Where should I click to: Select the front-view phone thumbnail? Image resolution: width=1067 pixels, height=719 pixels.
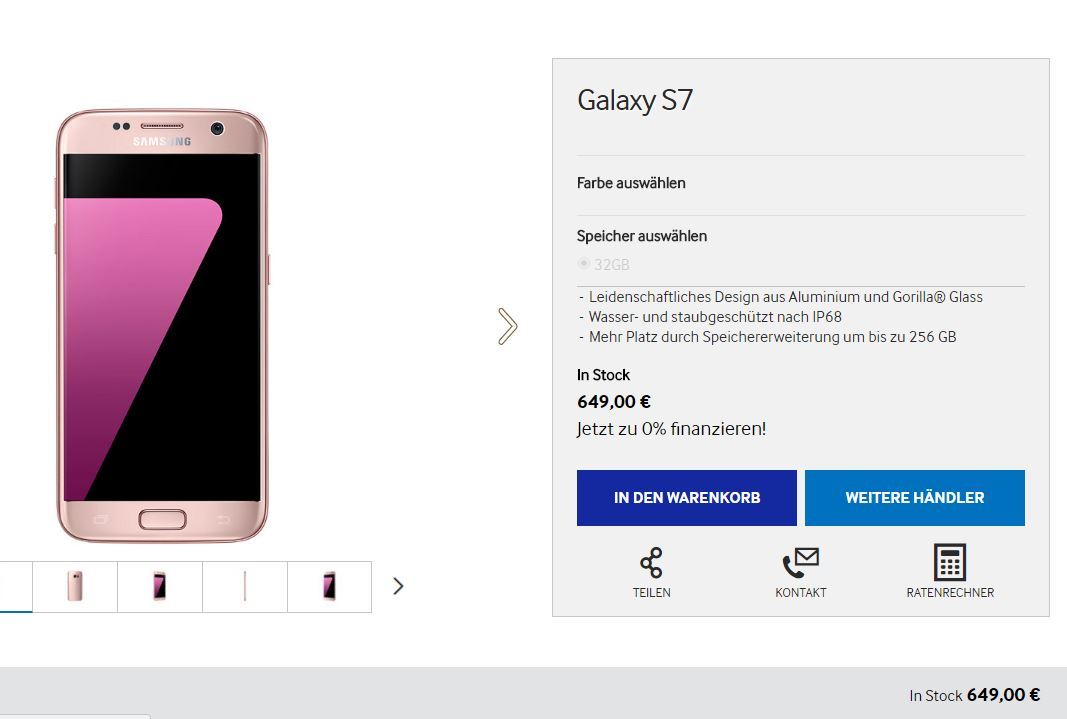(x=160, y=586)
